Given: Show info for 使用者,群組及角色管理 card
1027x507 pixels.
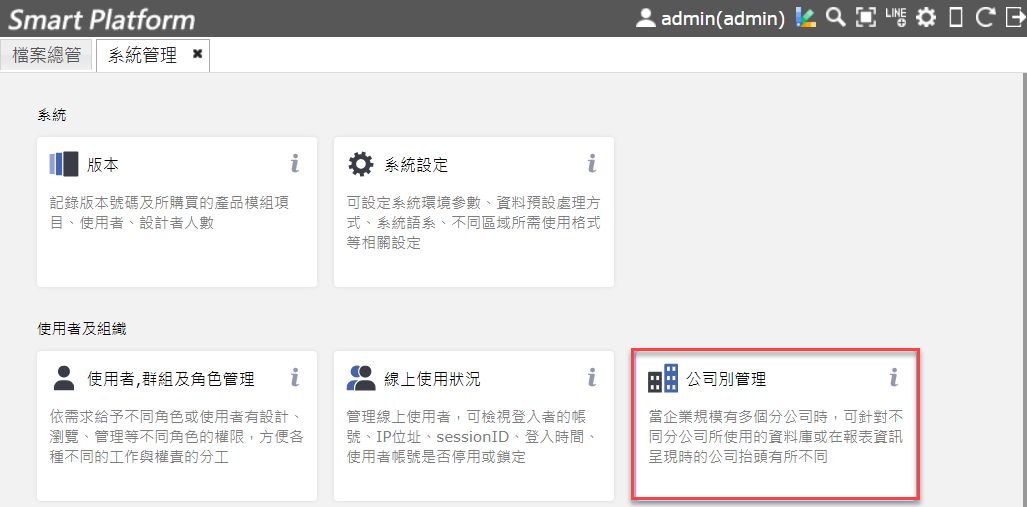Looking at the screenshot, I should pos(295,377).
